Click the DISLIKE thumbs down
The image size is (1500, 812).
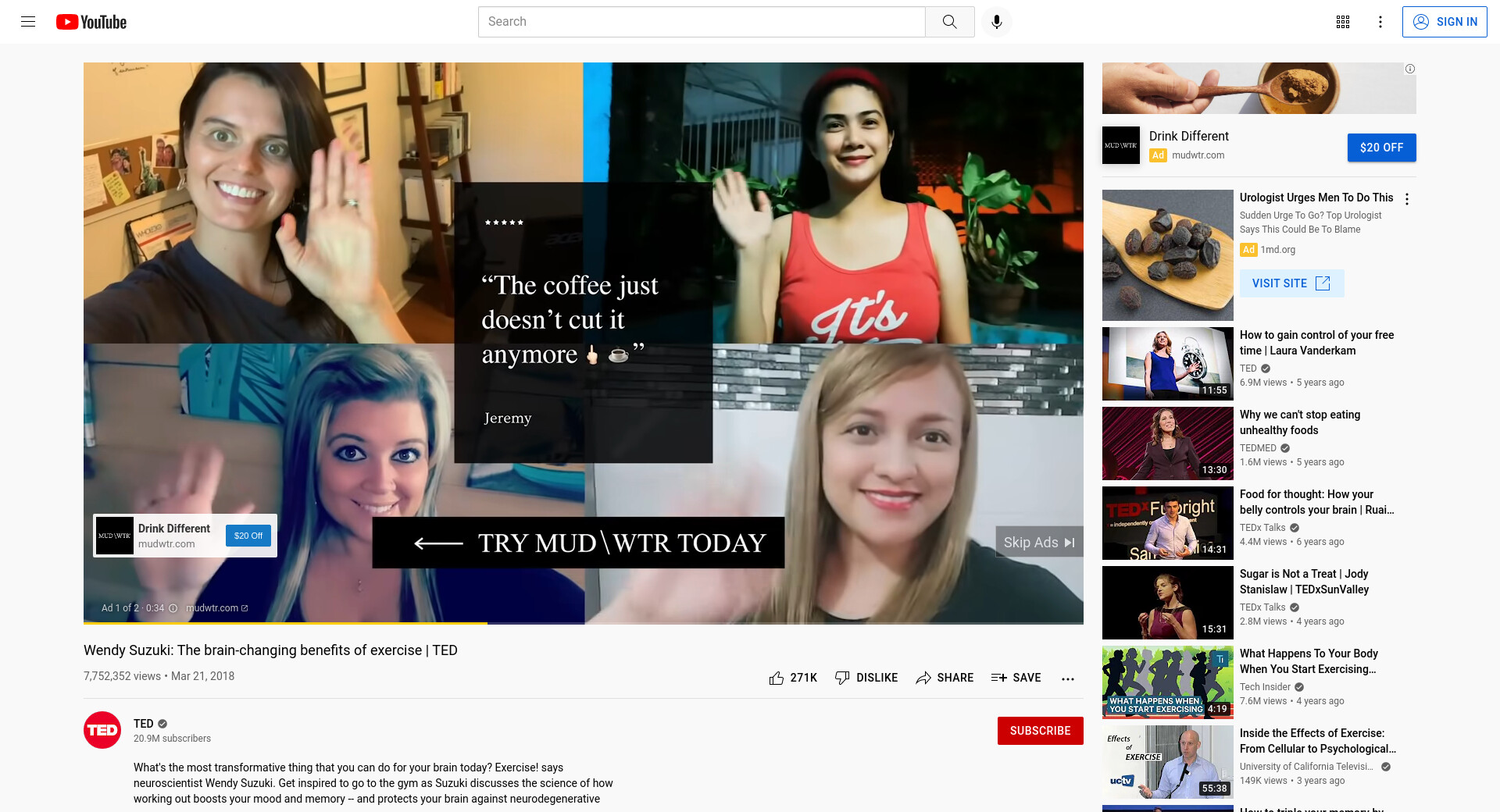pos(866,678)
